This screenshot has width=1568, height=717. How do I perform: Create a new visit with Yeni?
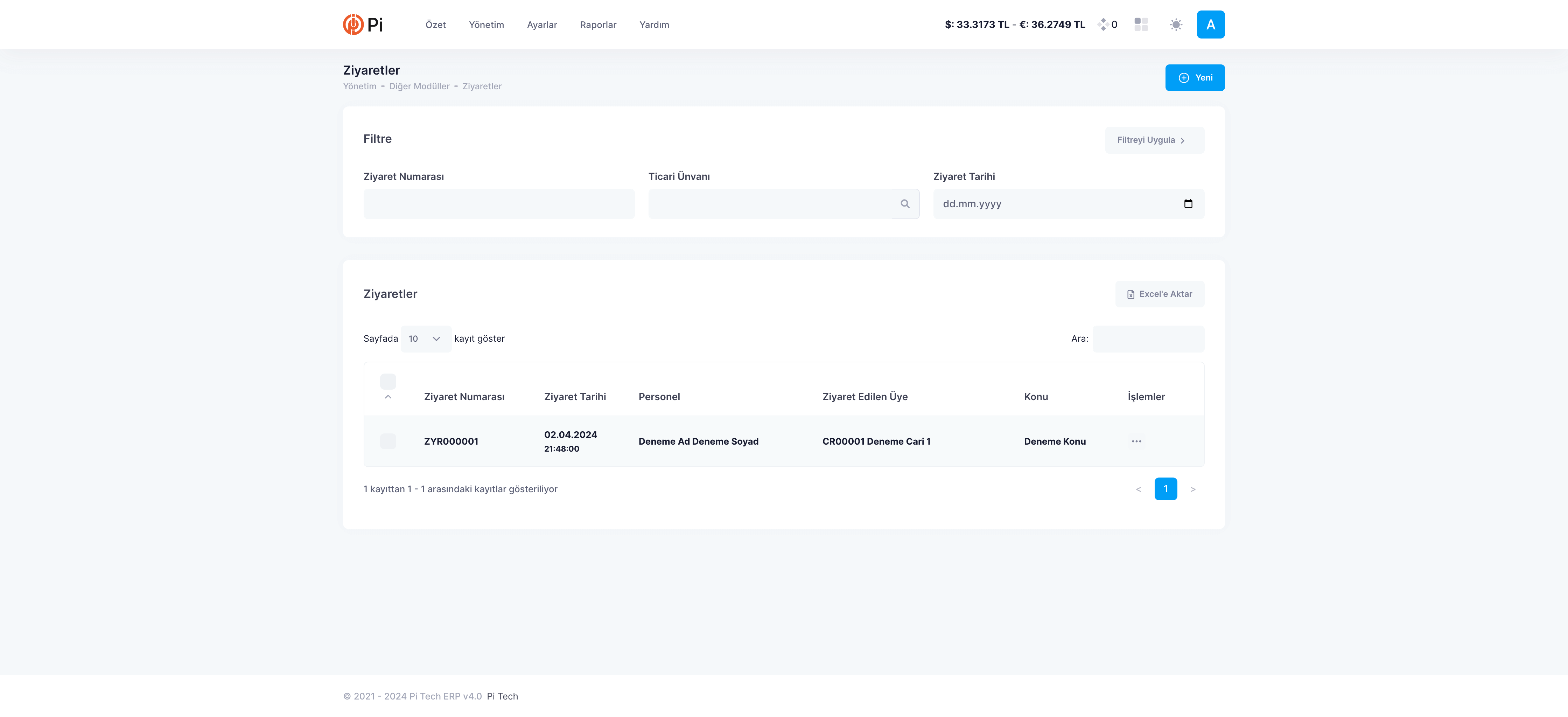tap(1194, 78)
